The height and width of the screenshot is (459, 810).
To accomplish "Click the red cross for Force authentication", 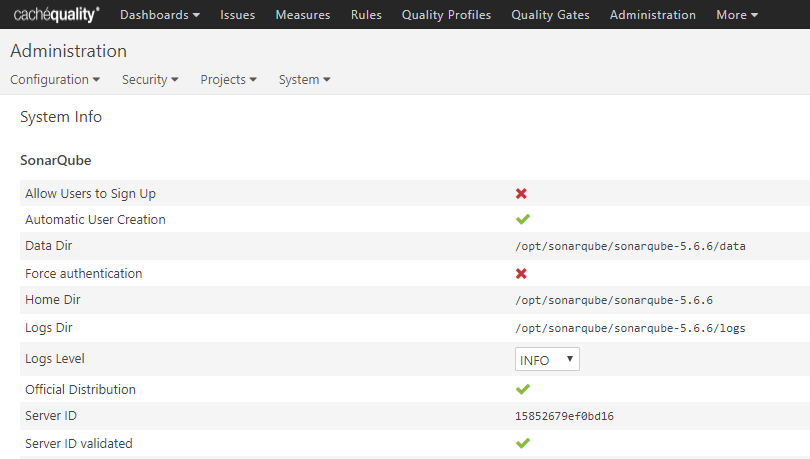I will point(521,274).
